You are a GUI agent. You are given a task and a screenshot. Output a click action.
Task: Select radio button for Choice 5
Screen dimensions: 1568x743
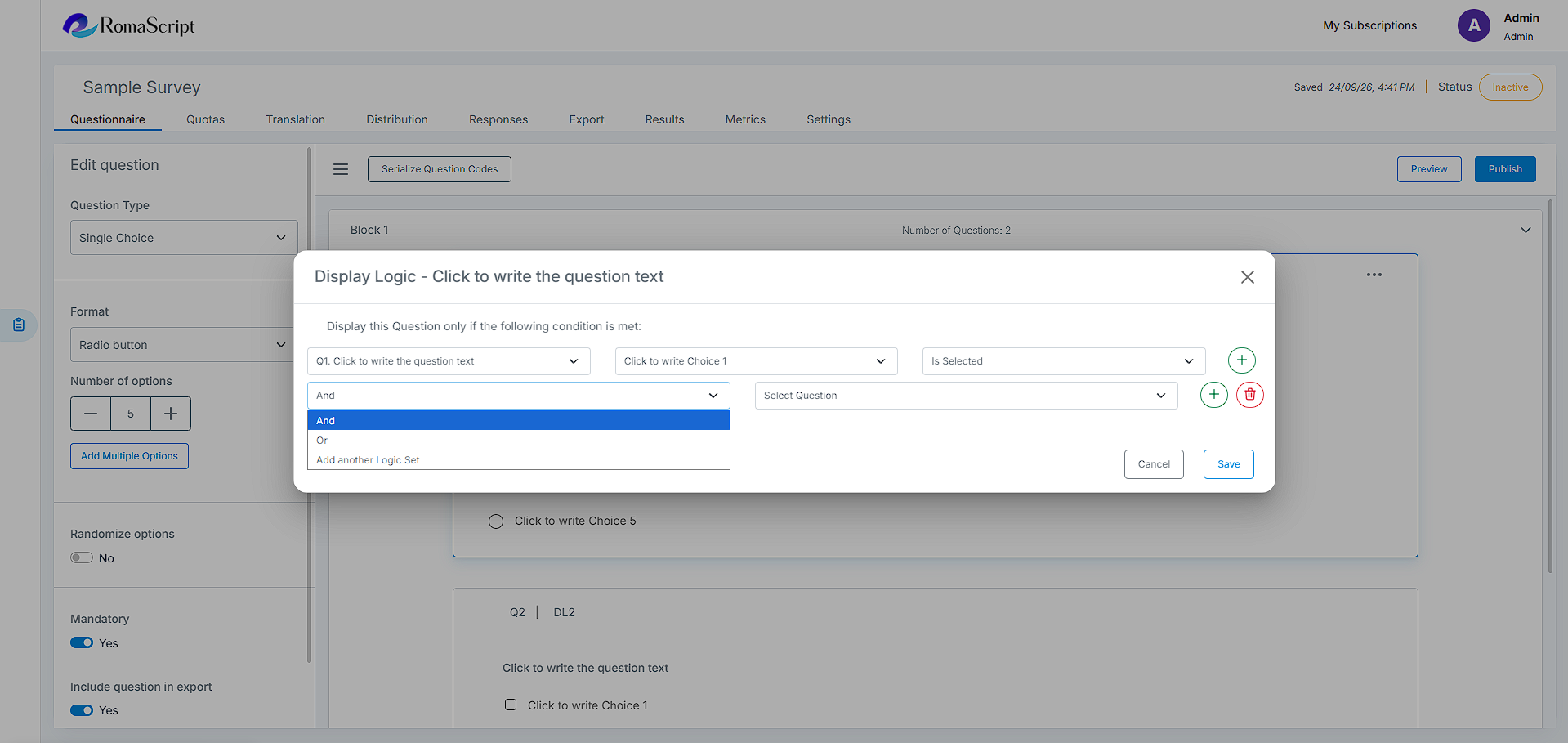click(x=496, y=521)
